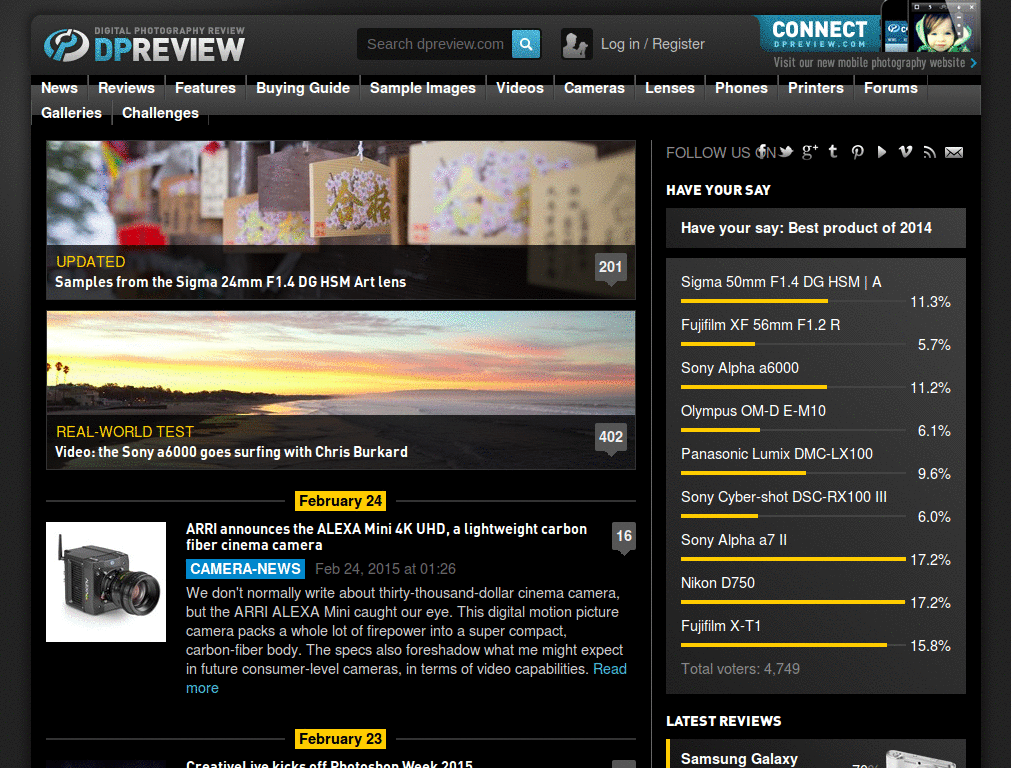The image size is (1024, 768).
Task: Open the ARRI ALEXA Mini article title
Action: point(386,537)
